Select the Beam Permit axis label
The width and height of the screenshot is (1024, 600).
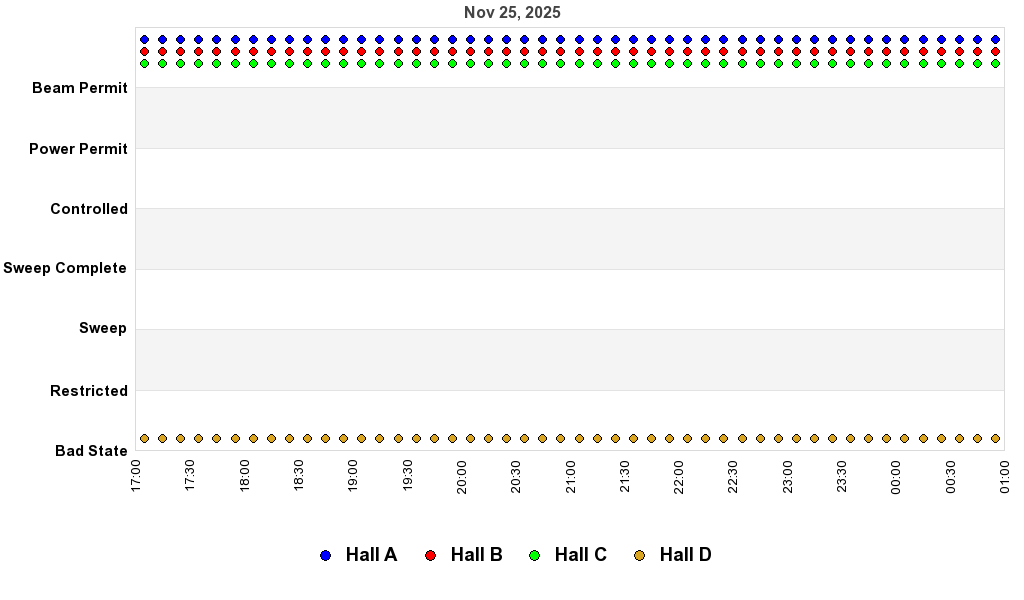80,88
